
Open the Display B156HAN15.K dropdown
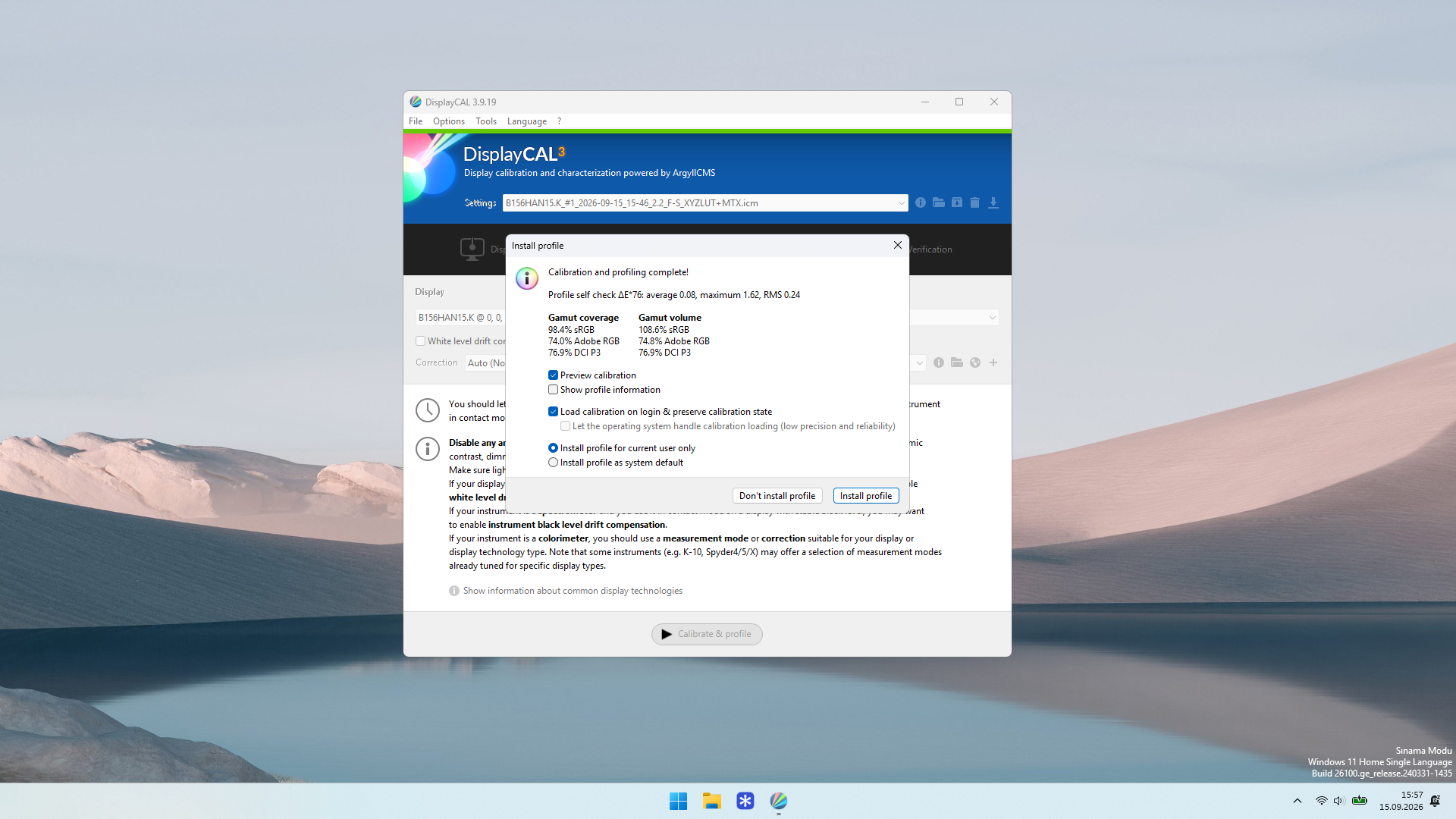point(460,318)
